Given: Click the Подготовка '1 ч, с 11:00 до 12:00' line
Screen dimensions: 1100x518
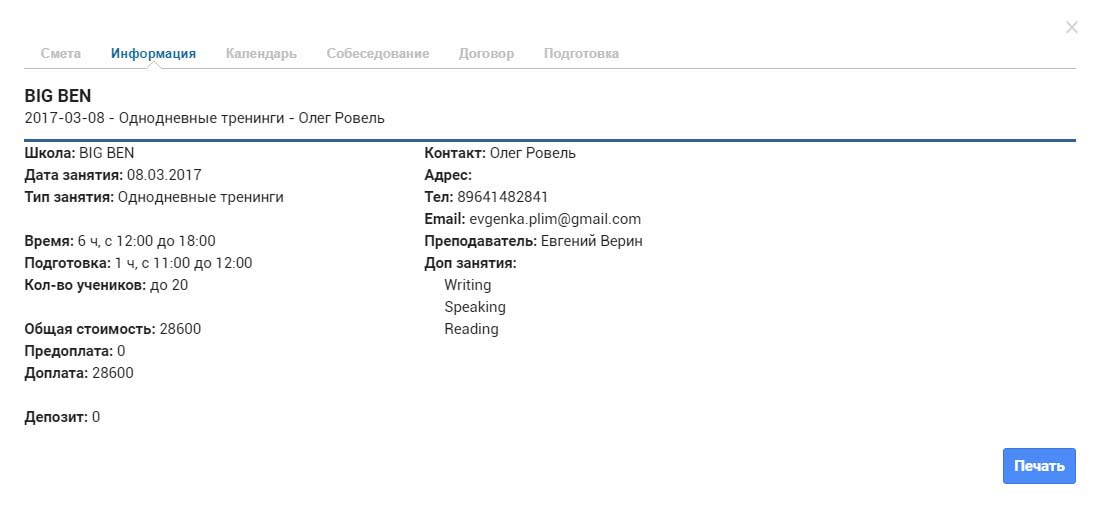Looking at the screenshot, I should click(138, 263).
